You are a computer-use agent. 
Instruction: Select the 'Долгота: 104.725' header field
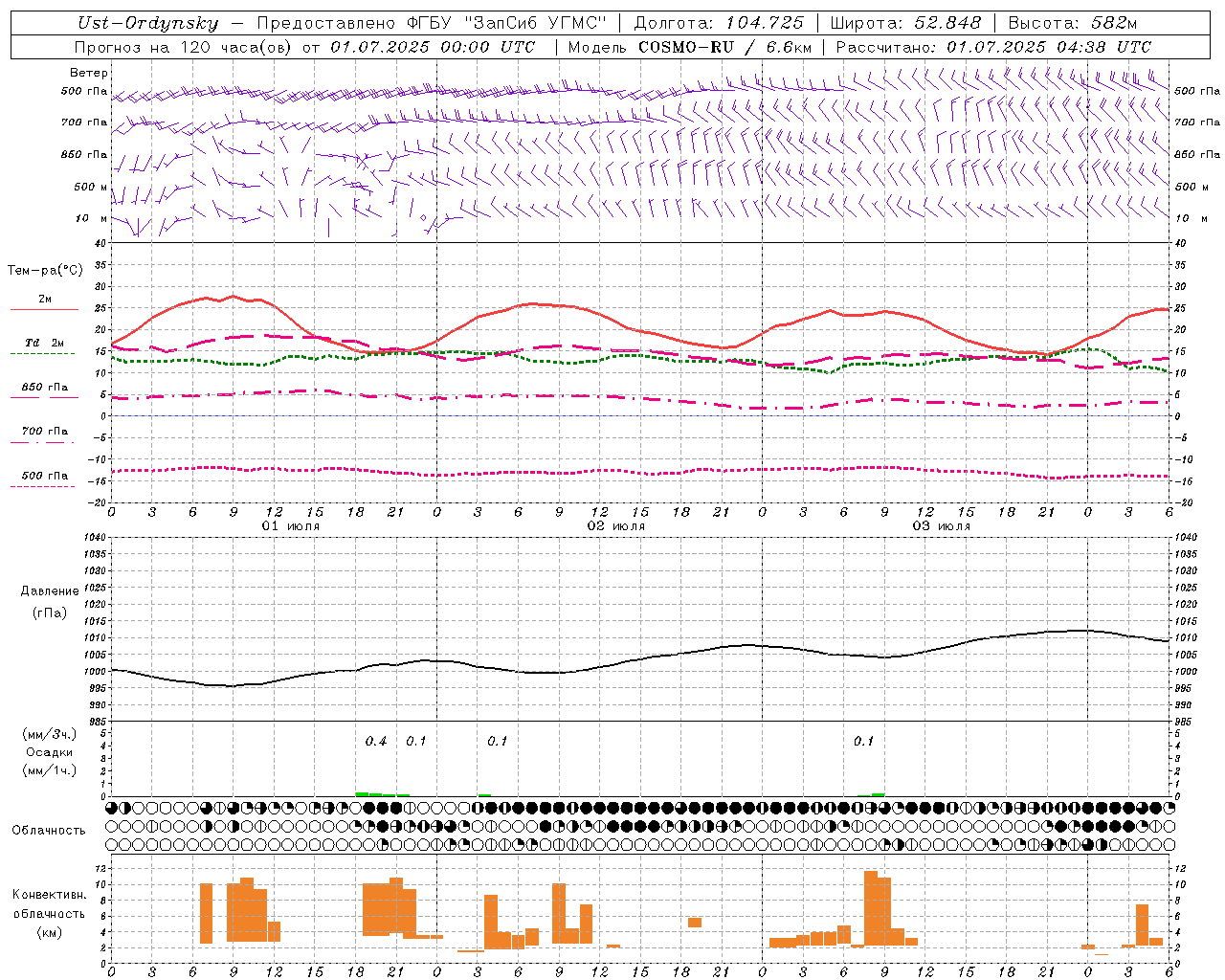[719, 23]
